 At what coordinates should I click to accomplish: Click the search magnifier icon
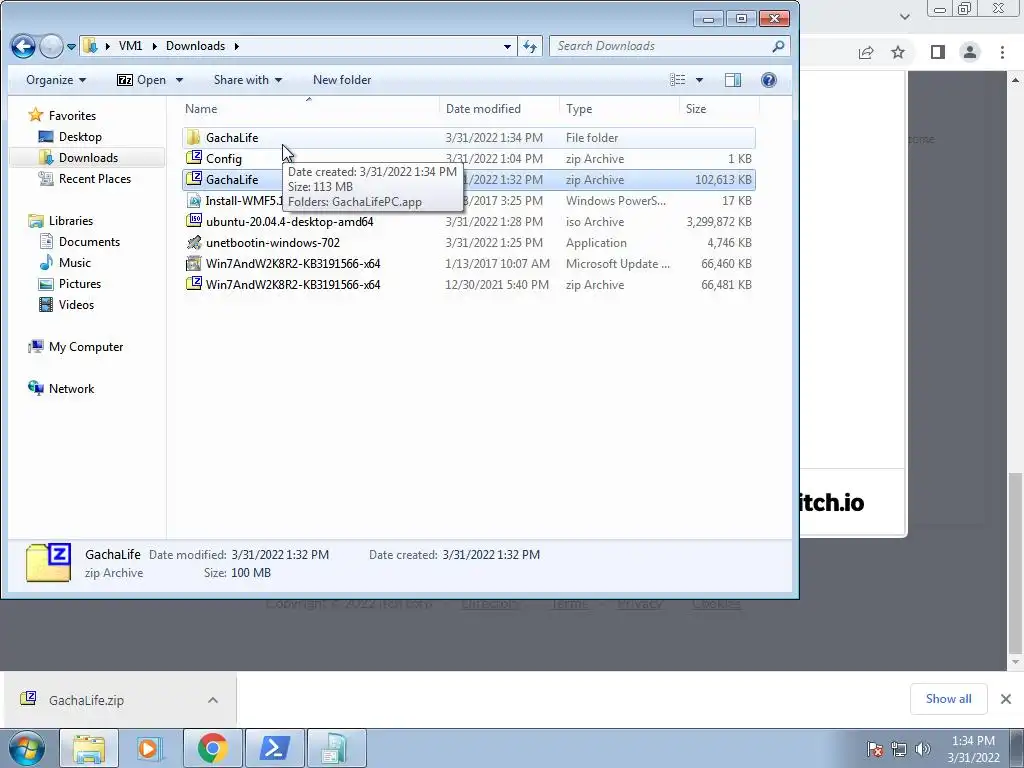tap(778, 46)
